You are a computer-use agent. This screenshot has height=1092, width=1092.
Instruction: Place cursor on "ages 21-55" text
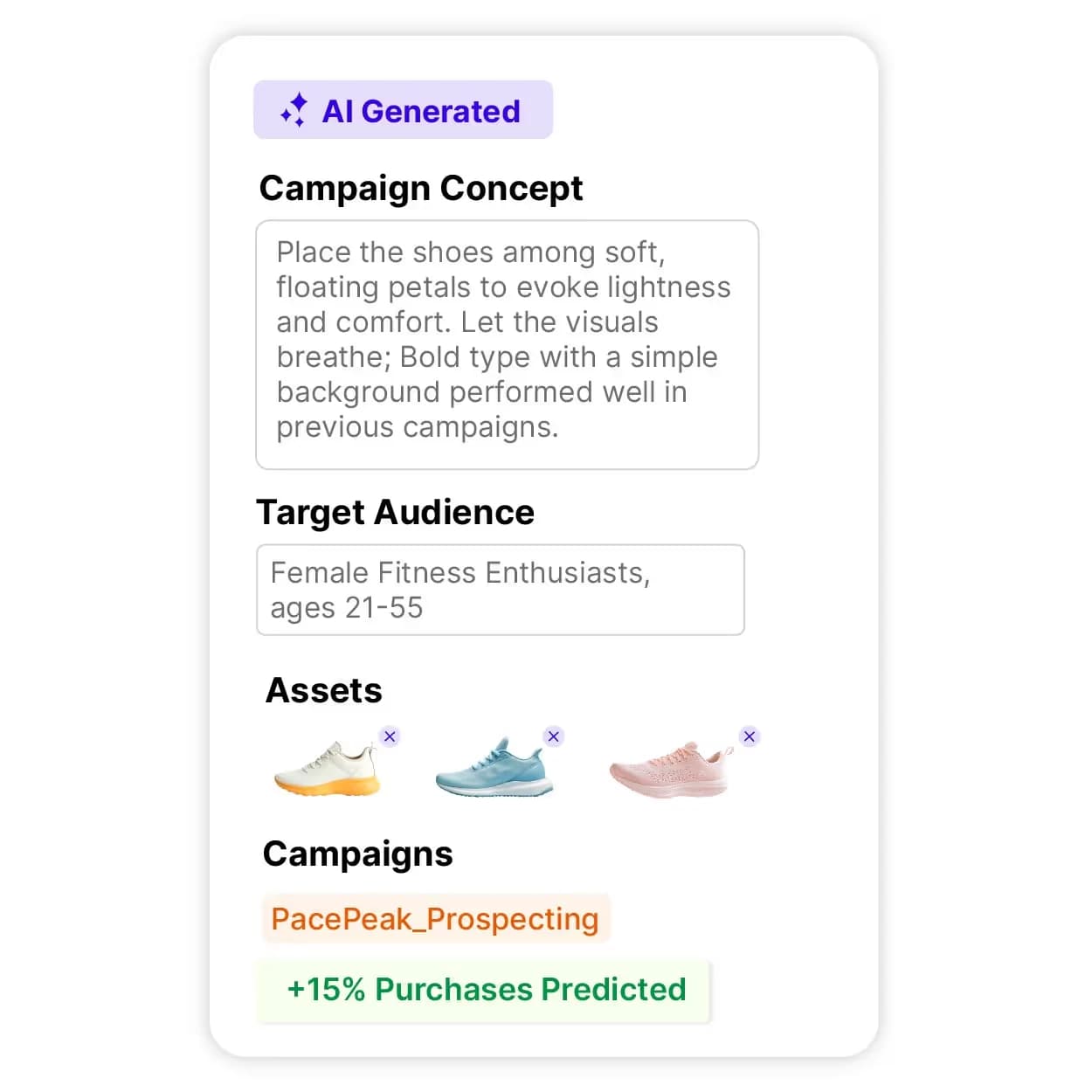(x=347, y=608)
